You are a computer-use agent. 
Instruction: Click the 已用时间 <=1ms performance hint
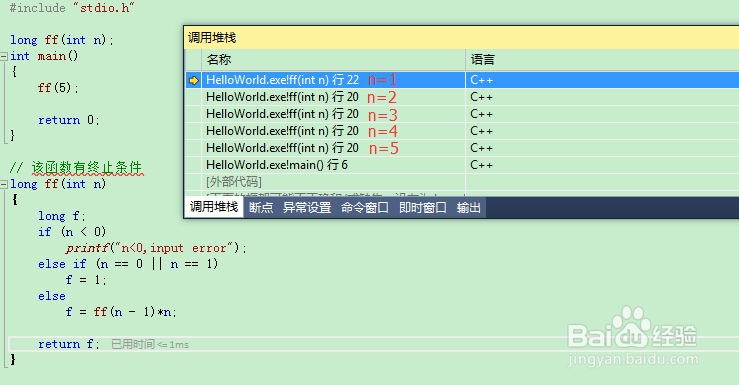150,344
